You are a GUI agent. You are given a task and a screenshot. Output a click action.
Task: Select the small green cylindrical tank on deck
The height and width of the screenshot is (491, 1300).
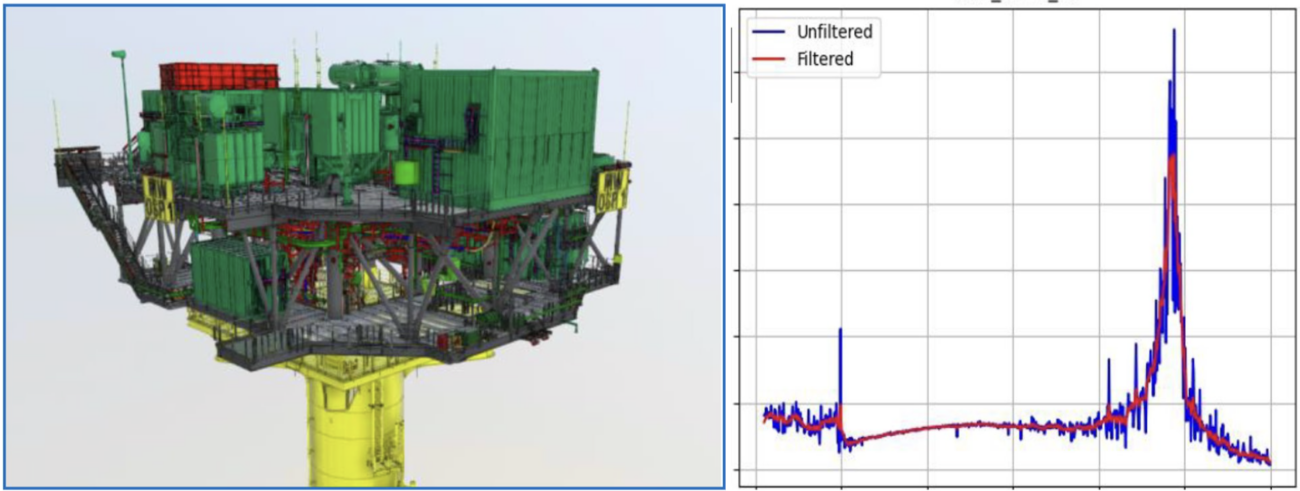(x=405, y=173)
